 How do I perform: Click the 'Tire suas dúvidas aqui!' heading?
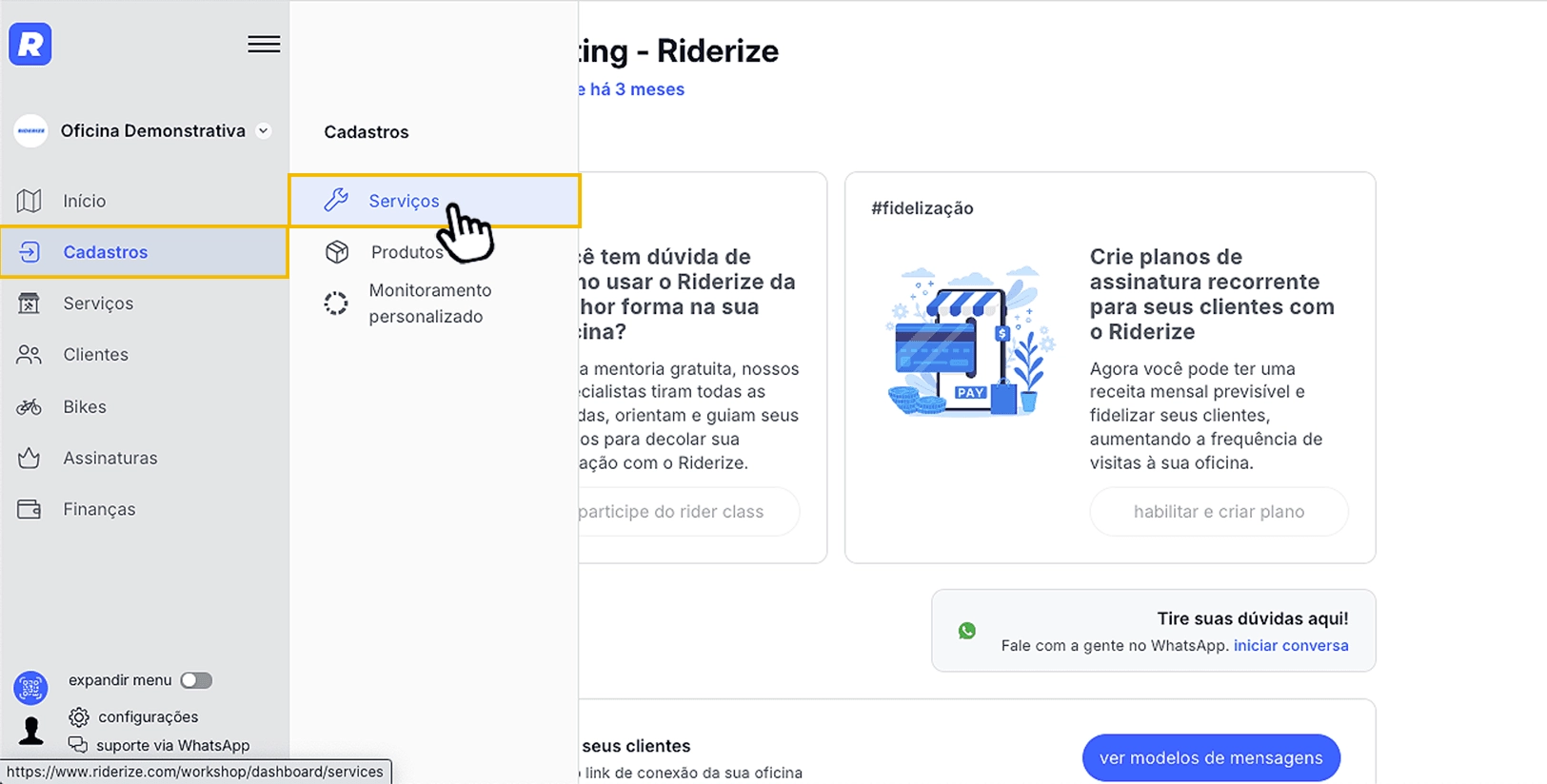[x=1253, y=618]
